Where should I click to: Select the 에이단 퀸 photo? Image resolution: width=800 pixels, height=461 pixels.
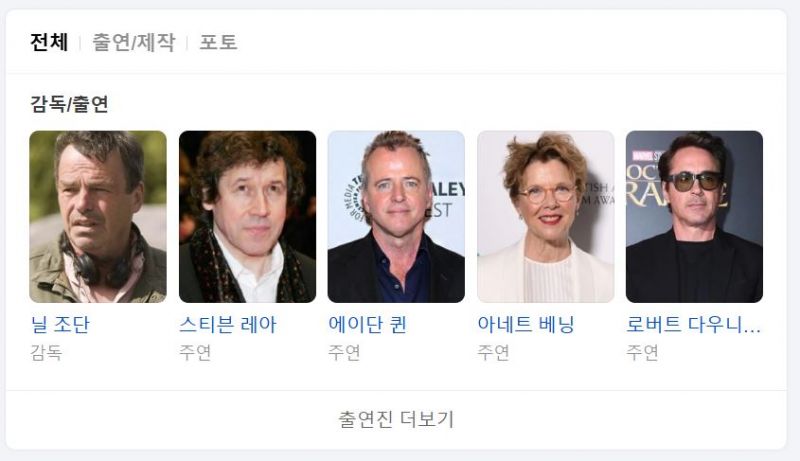pyautogui.click(x=396, y=217)
